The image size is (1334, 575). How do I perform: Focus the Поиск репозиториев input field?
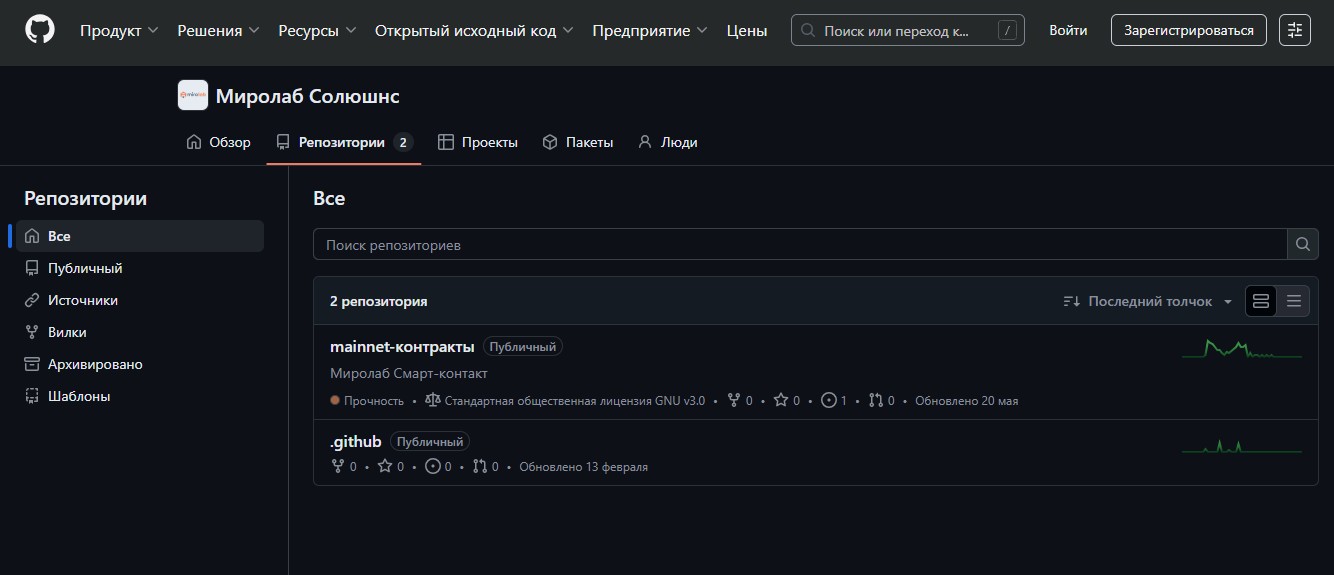(800, 244)
